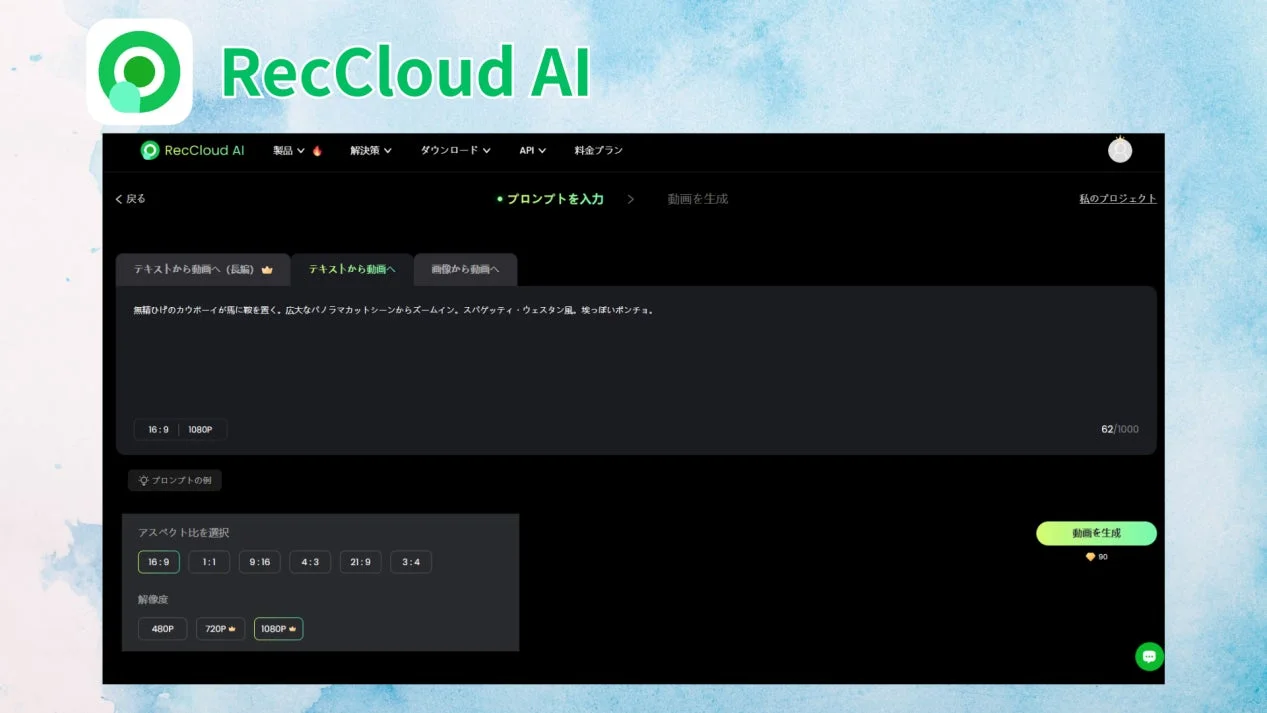Image resolution: width=1267 pixels, height=713 pixels.
Task: Open the chat support bubble
Action: (x=1148, y=656)
